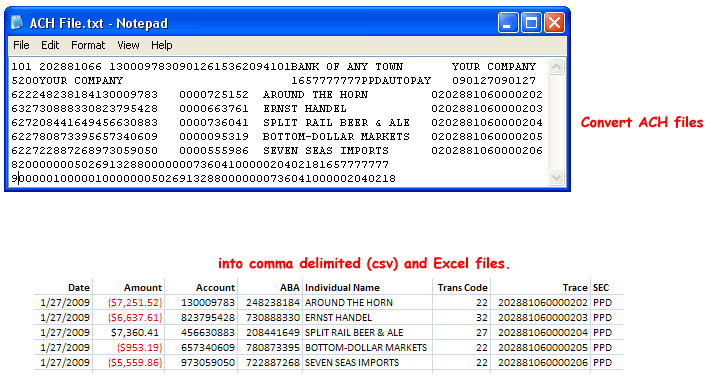This screenshot has height=375, width=709.
Task: Click the text 'BANK OF ANY TOWN'
Action: (x=346, y=67)
